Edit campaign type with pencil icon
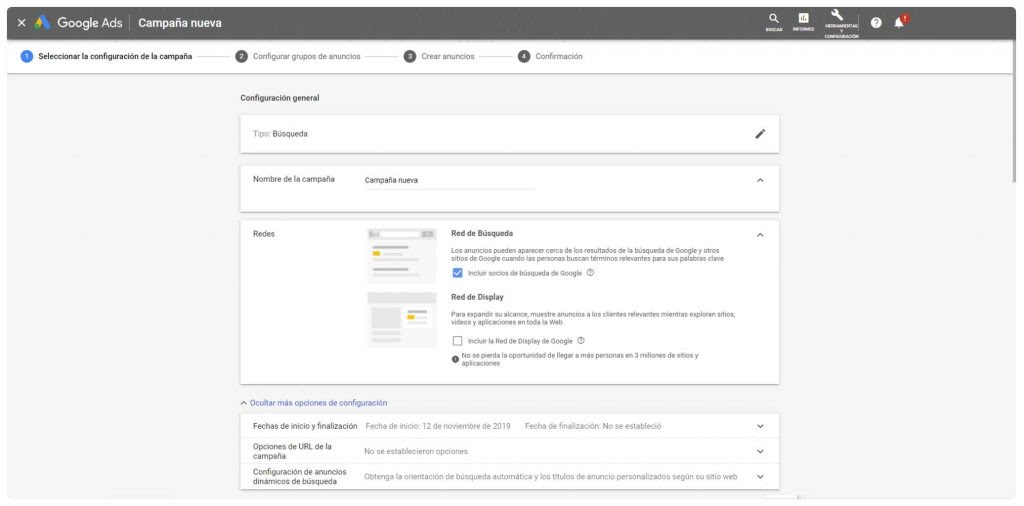Image resolution: width=1024 pixels, height=506 pixels. click(x=760, y=134)
